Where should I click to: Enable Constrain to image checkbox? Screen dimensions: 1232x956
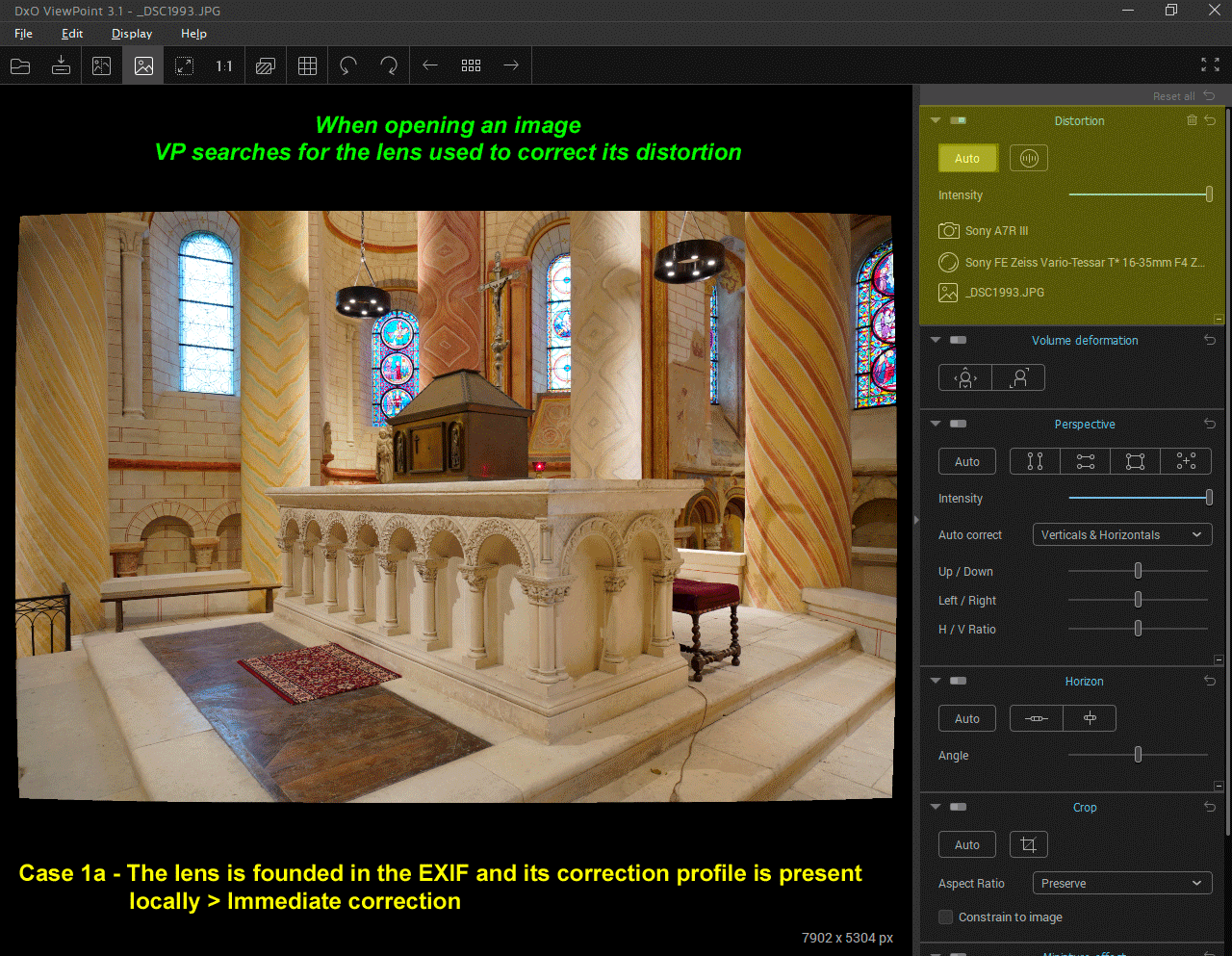945,917
